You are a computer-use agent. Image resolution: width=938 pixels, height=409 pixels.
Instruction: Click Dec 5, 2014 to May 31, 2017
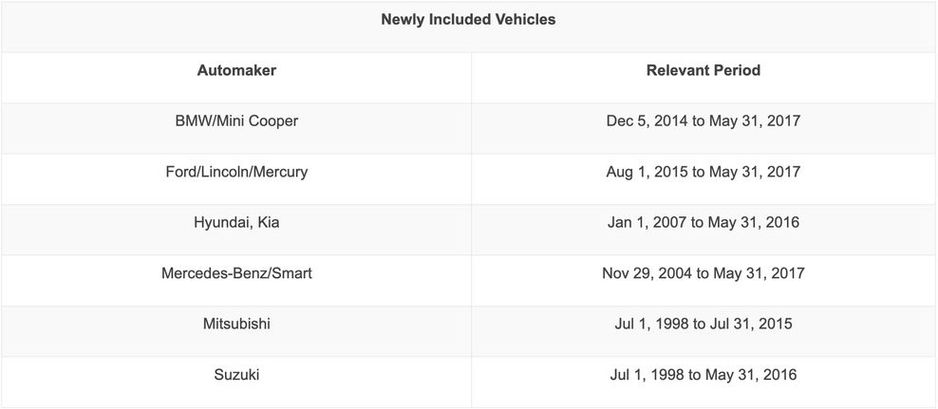coord(703,121)
